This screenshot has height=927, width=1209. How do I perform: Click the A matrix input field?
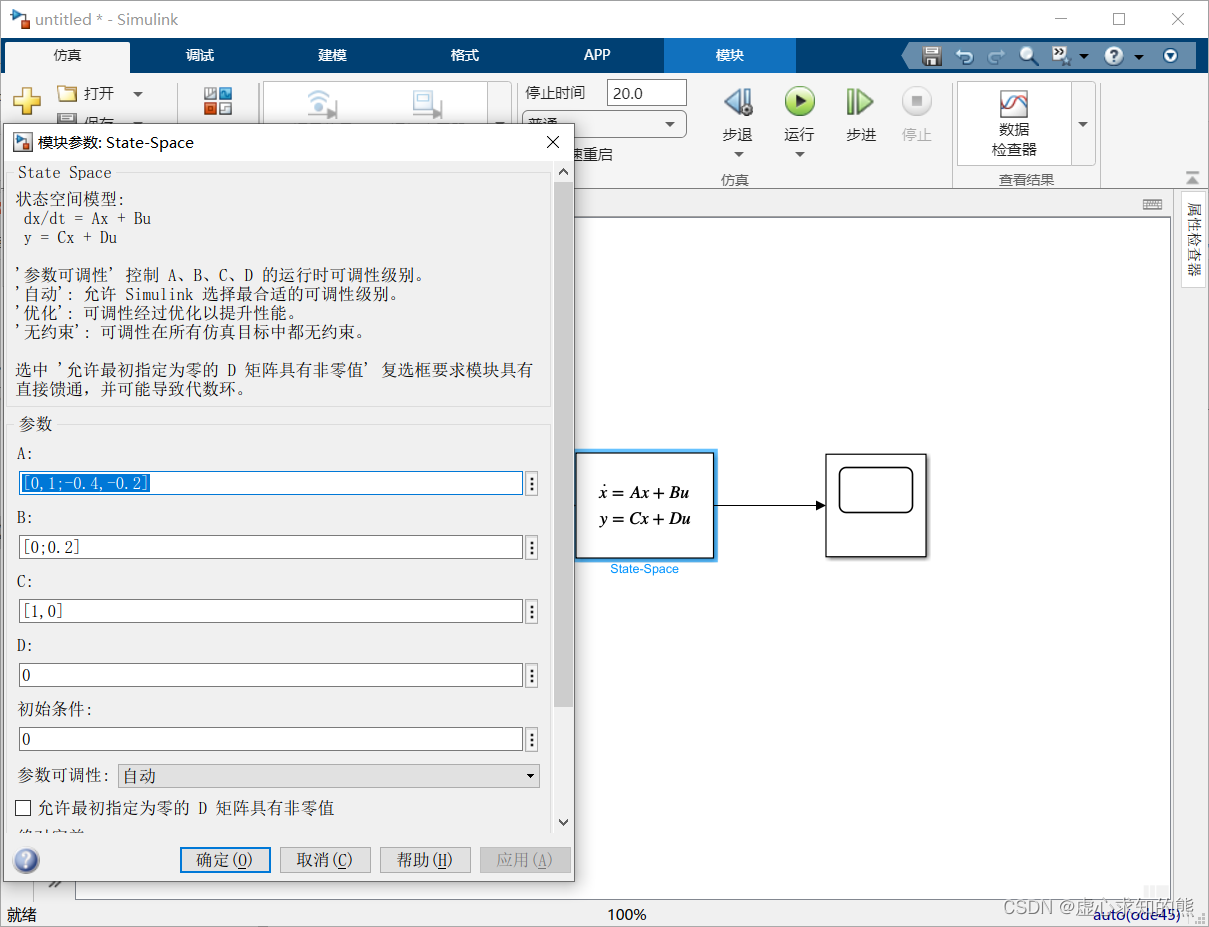(x=271, y=484)
